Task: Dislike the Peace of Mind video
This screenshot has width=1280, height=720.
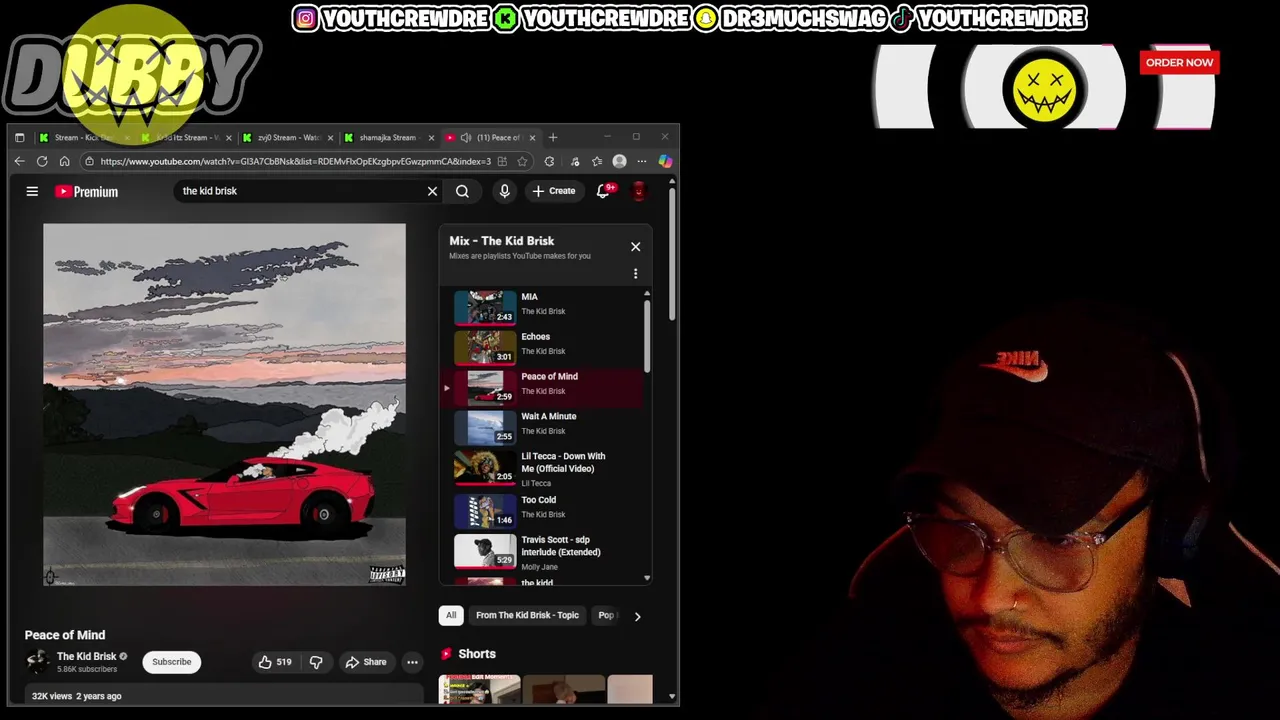Action: tap(316, 662)
